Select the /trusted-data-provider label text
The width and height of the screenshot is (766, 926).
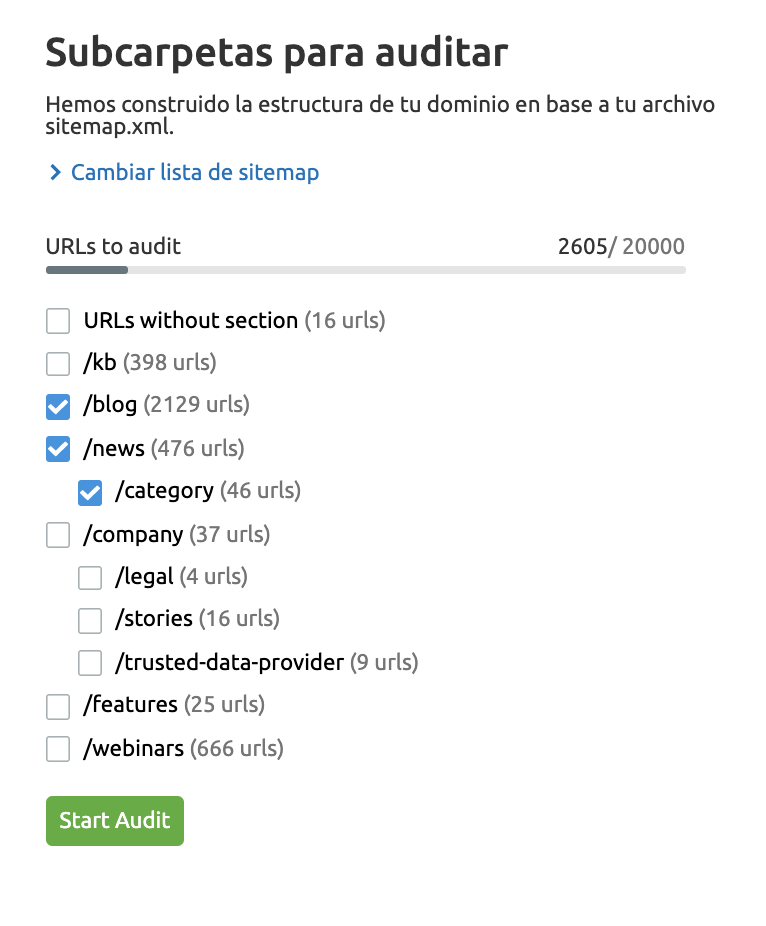coord(230,662)
